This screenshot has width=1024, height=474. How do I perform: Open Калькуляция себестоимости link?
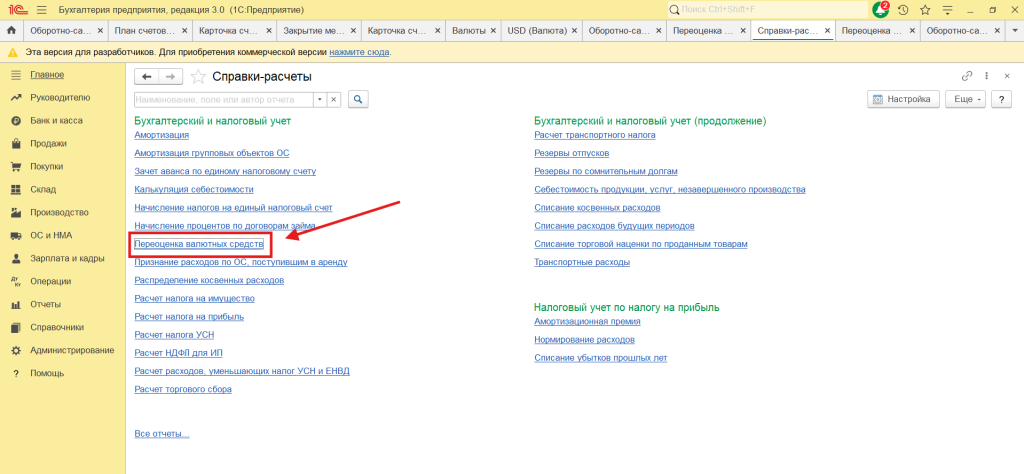pyautogui.click(x=193, y=189)
